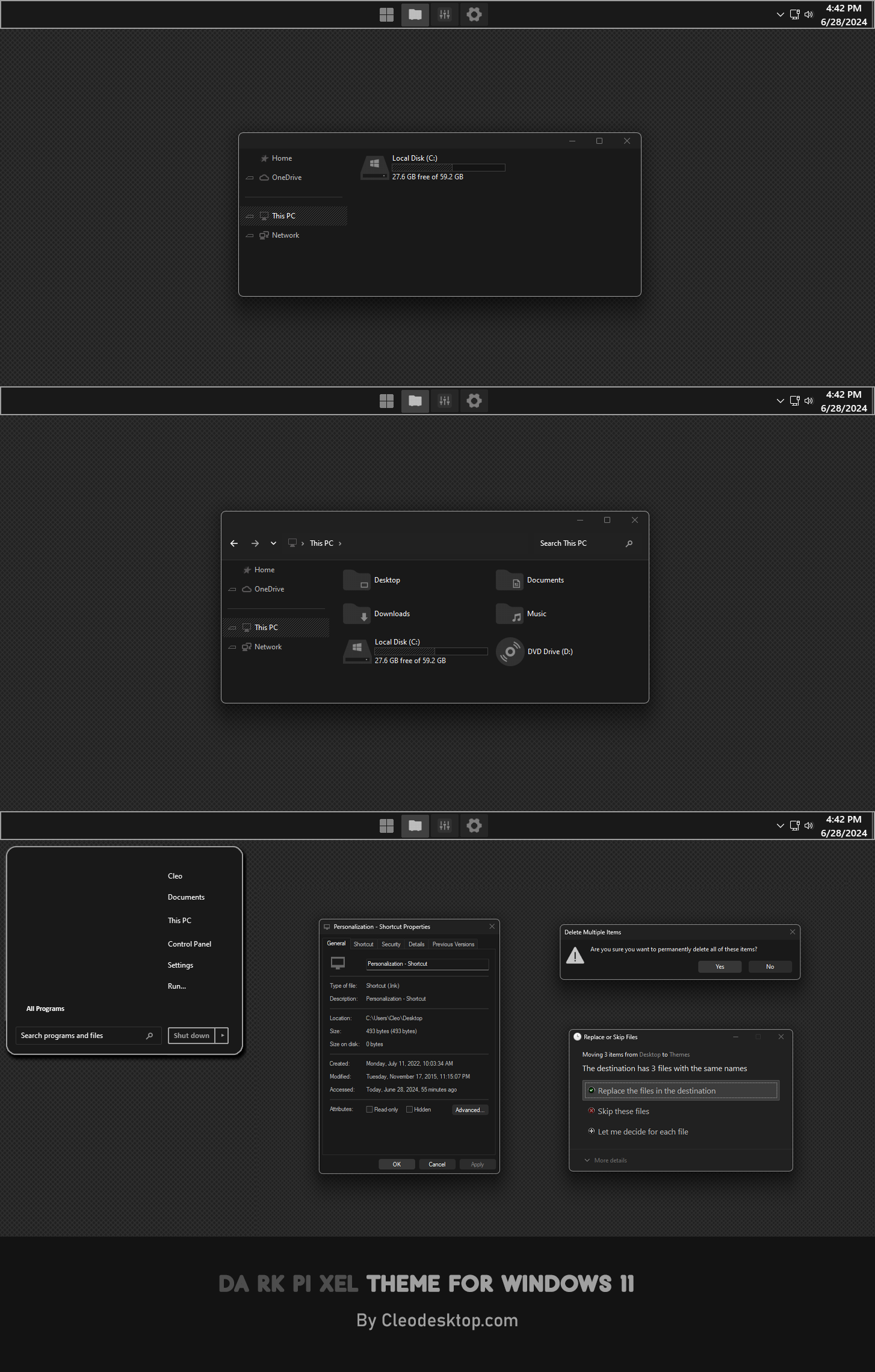
Task: Click the Local Disk usage bar beside DVD Drive
Action: (431, 652)
